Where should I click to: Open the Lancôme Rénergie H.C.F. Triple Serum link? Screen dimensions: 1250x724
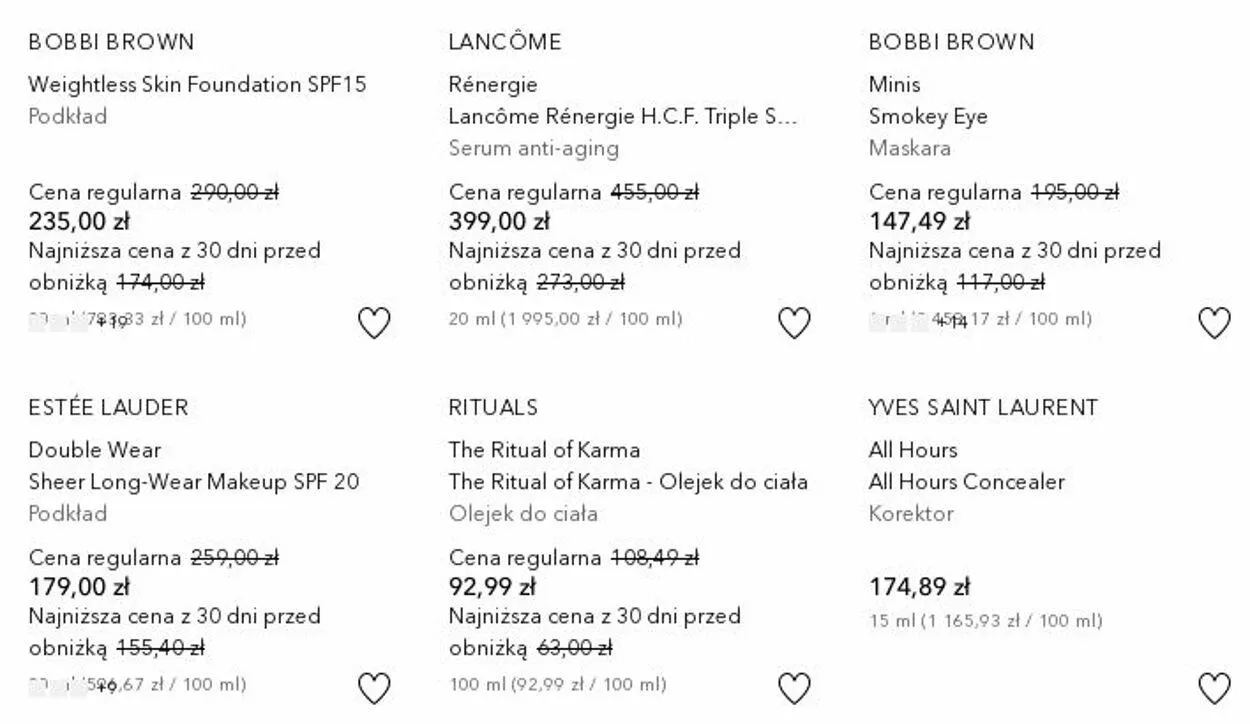tap(623, 116)
